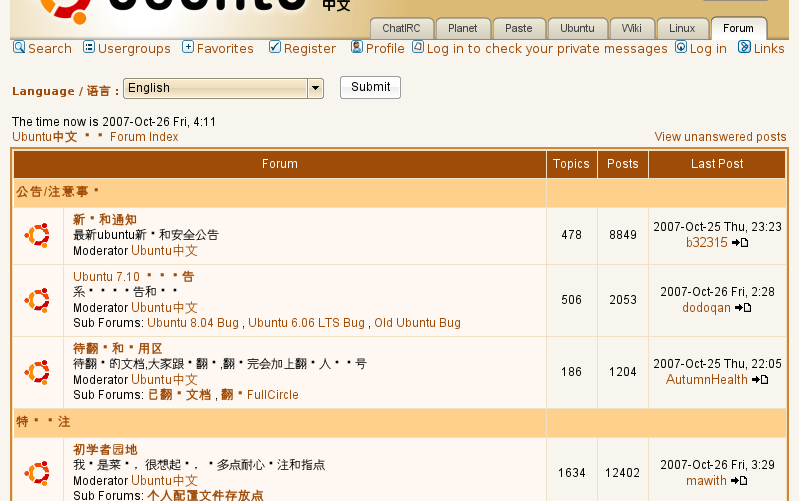Click the posts count 8849
This screenshot has height=501, width=799.
click(x=623, y=235)
